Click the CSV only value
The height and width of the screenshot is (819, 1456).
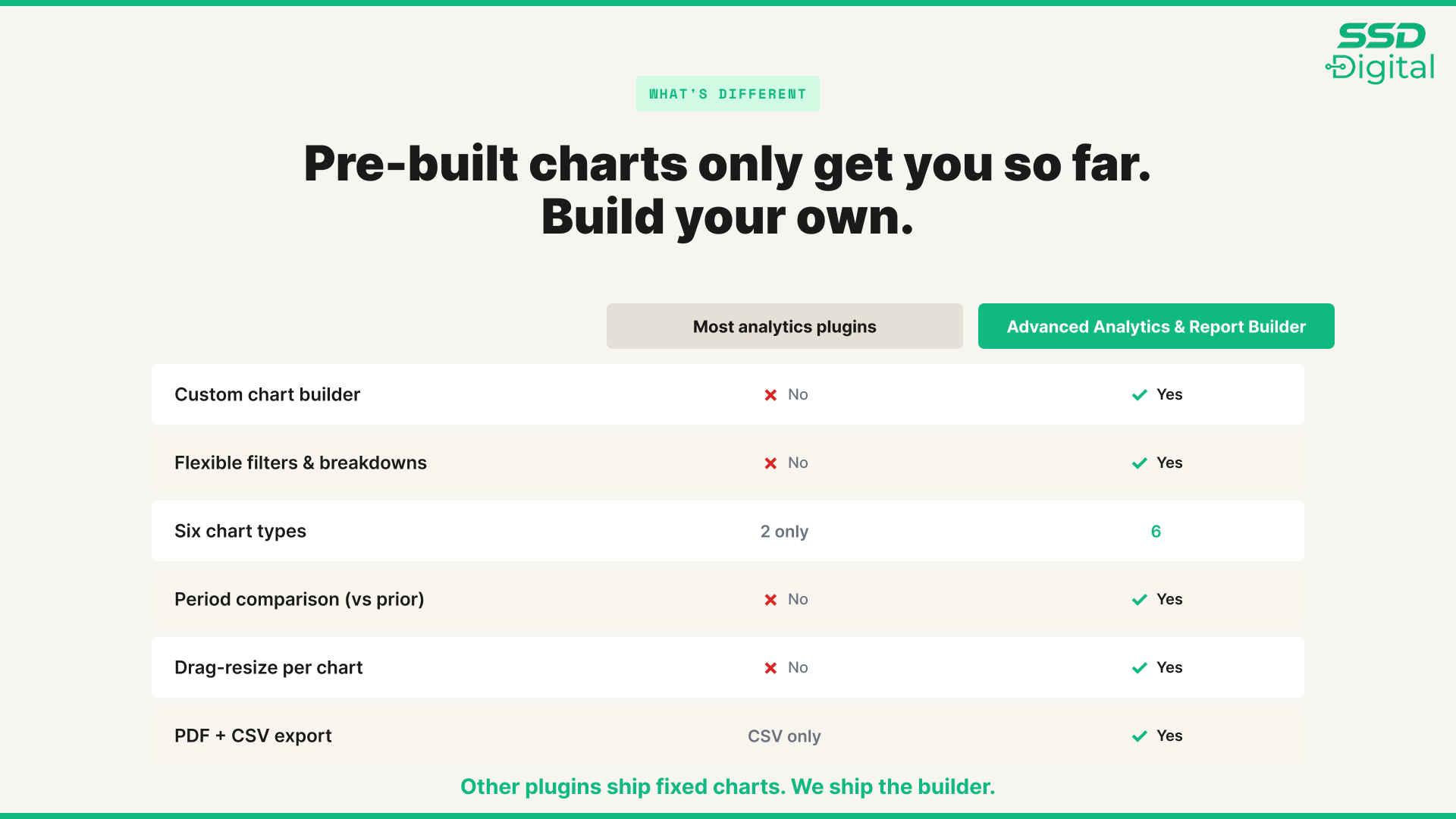coord(784,736)
